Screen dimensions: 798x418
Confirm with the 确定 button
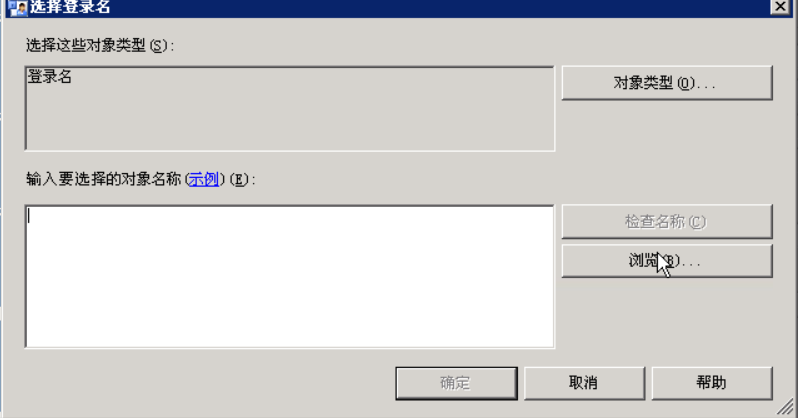click(456, 383)
